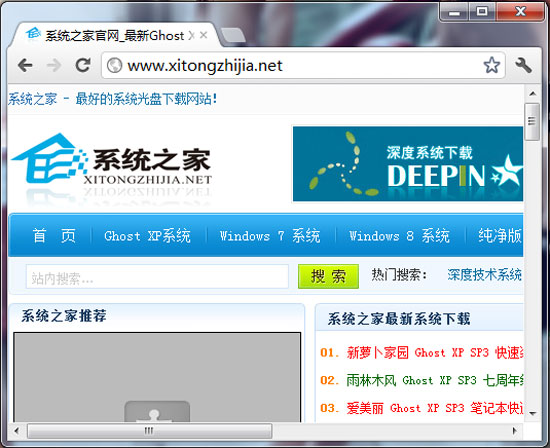This screenshot has width=550, height=448.
Task: Click the vertical scrollbar up arrow
Action: [533, 94]
